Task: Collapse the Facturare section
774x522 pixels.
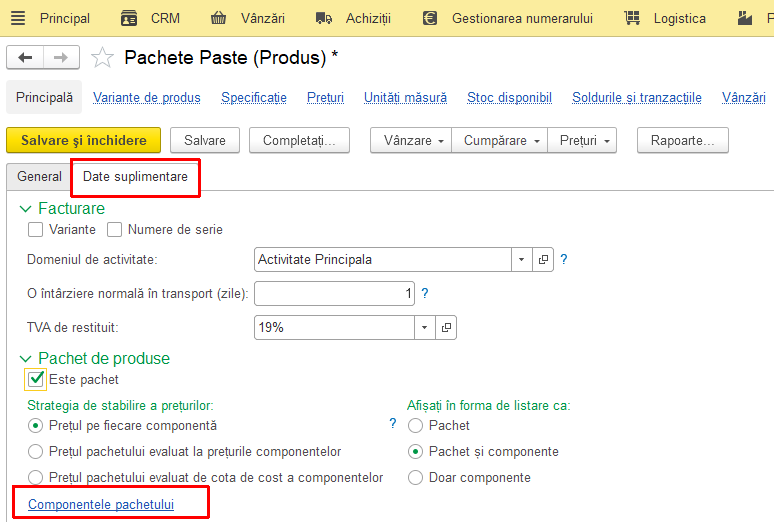Action: coord(25,209)
